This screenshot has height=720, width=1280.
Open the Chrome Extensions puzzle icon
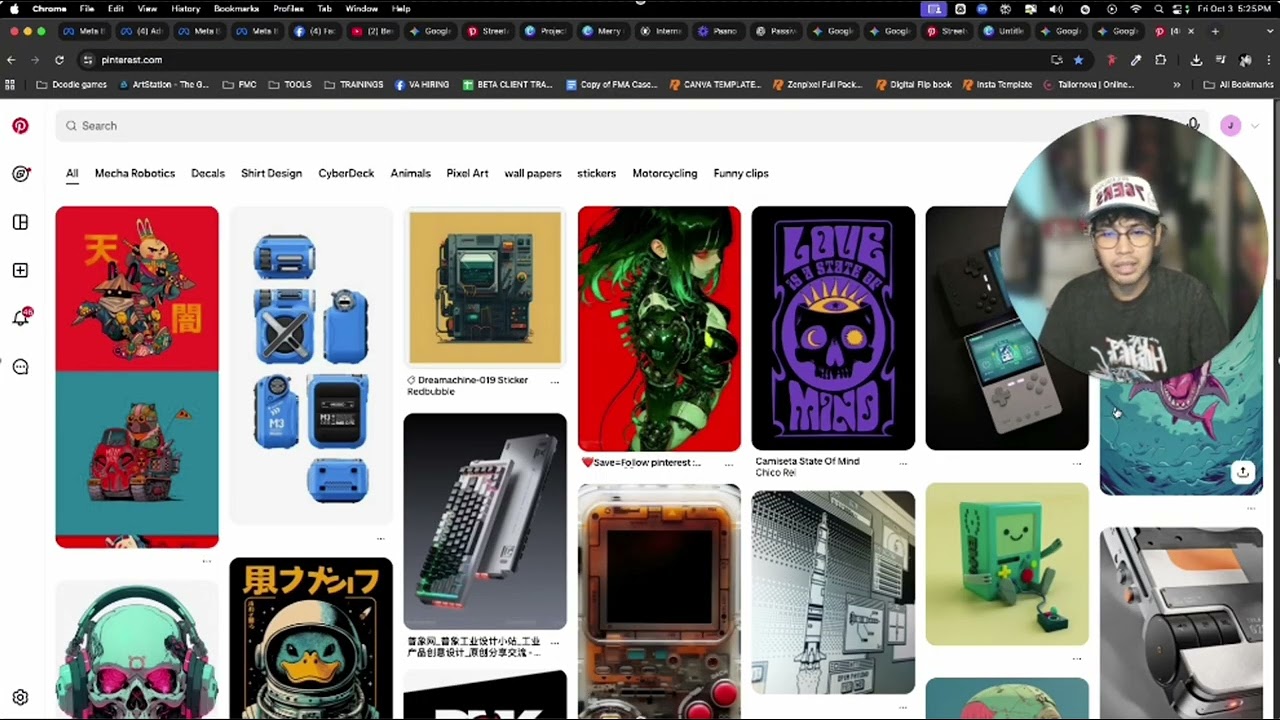point(1160,60)
